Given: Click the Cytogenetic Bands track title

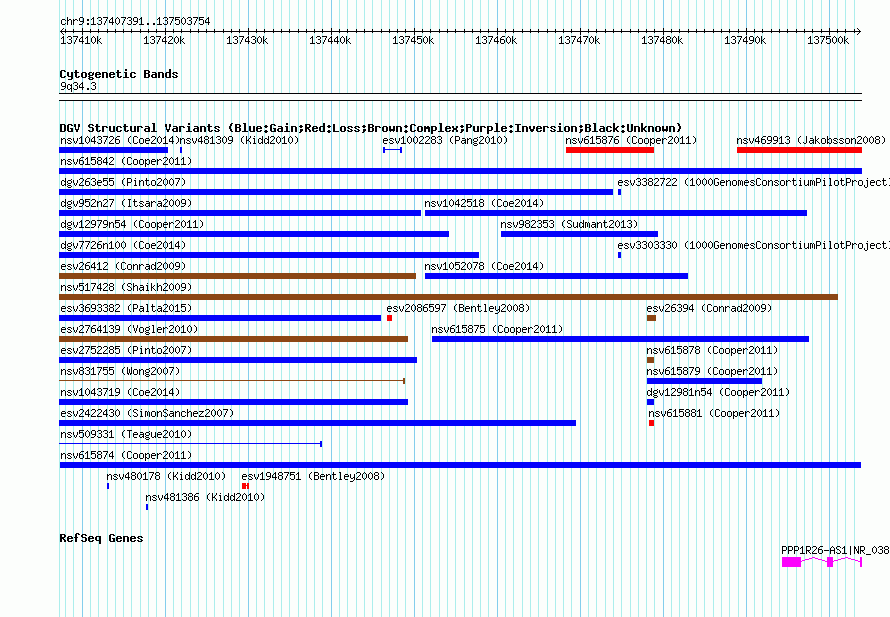Looking at the screenshot, I should (119, 74).
